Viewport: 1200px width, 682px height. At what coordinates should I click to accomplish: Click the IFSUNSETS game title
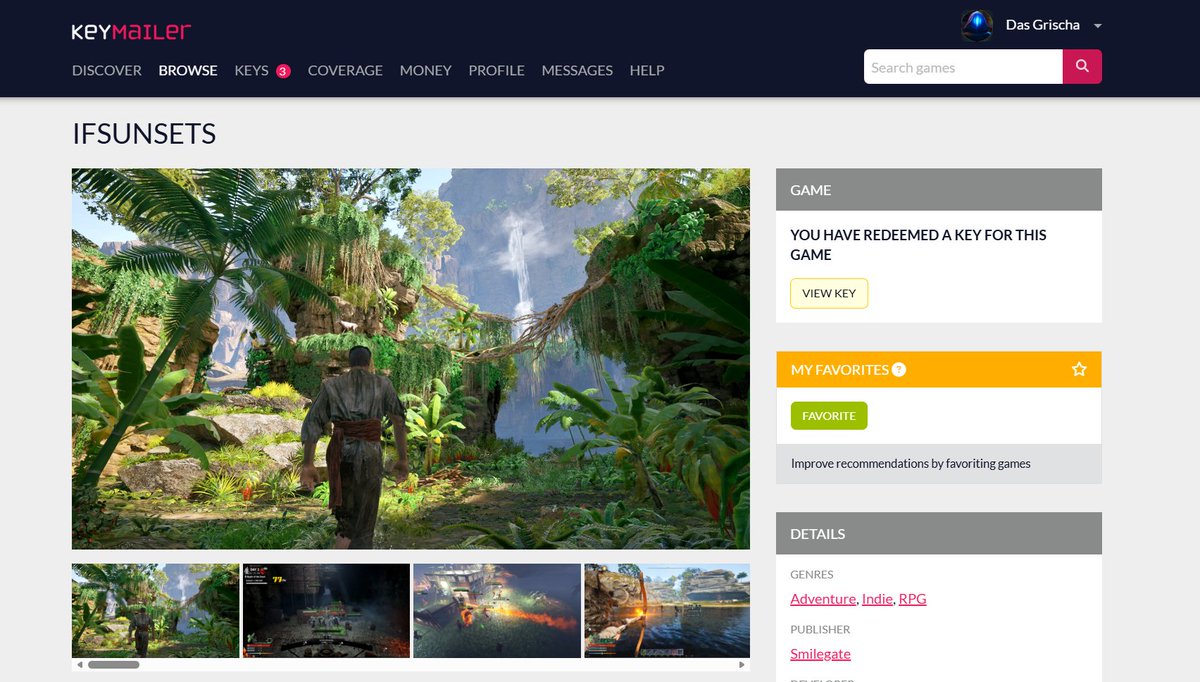144,134
